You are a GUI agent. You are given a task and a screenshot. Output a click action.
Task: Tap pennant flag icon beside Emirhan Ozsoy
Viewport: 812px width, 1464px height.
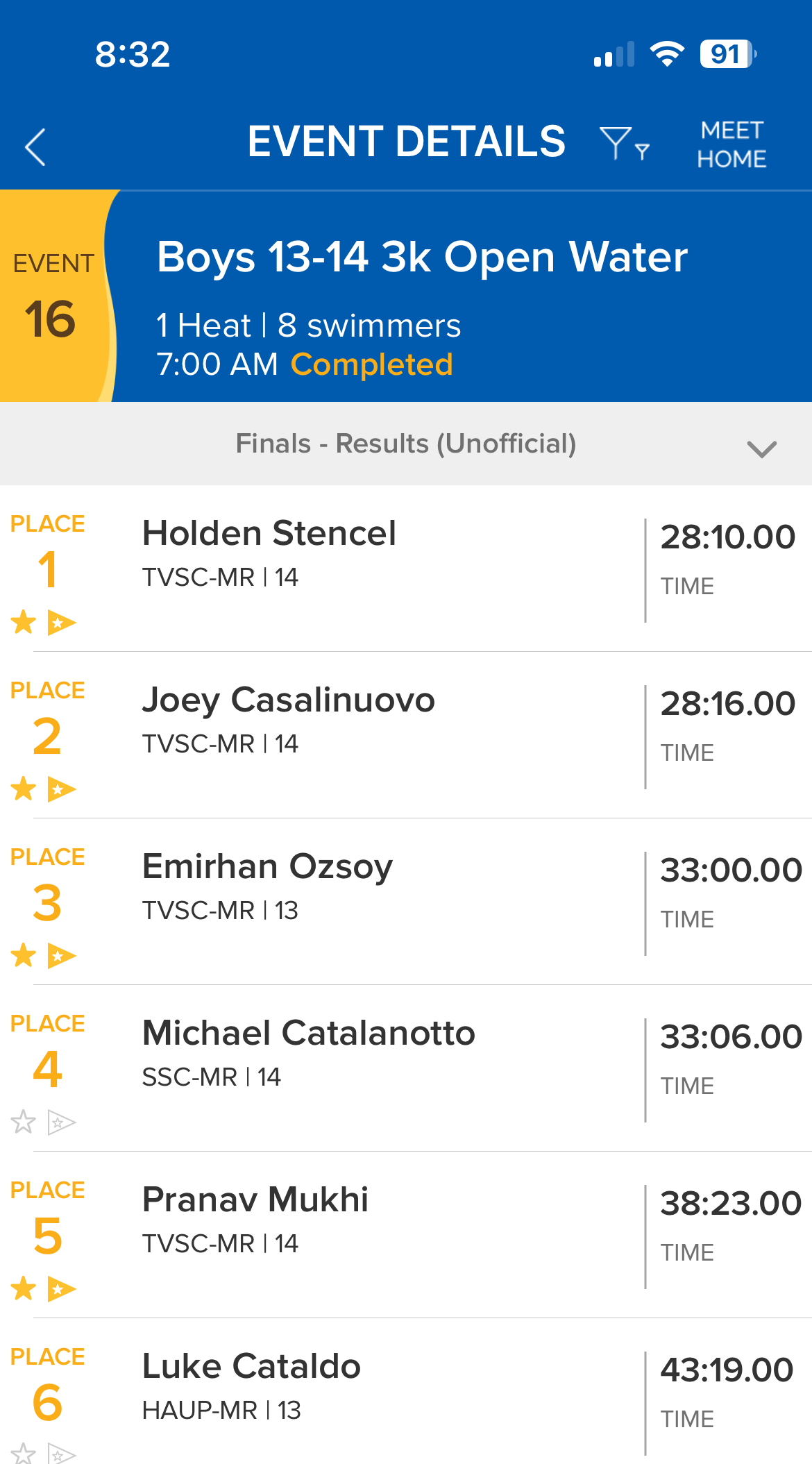click(61, 955)
